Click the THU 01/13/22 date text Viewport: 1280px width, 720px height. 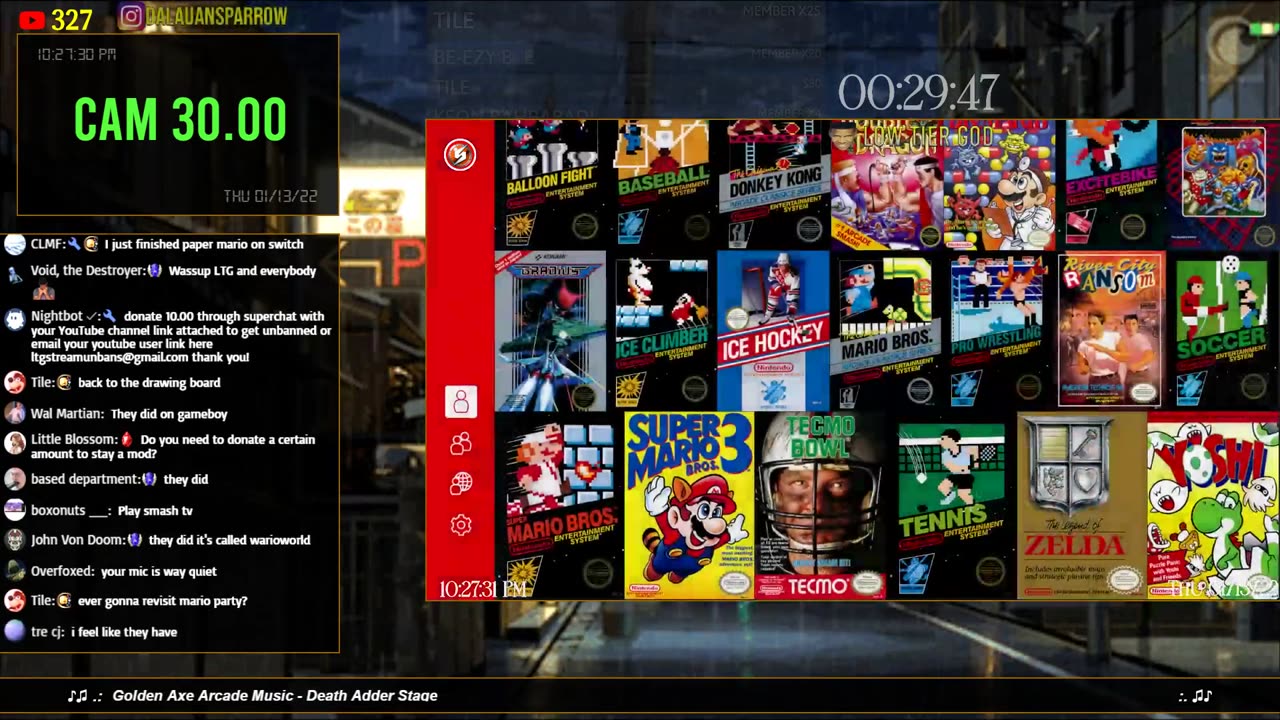(270, 196)
